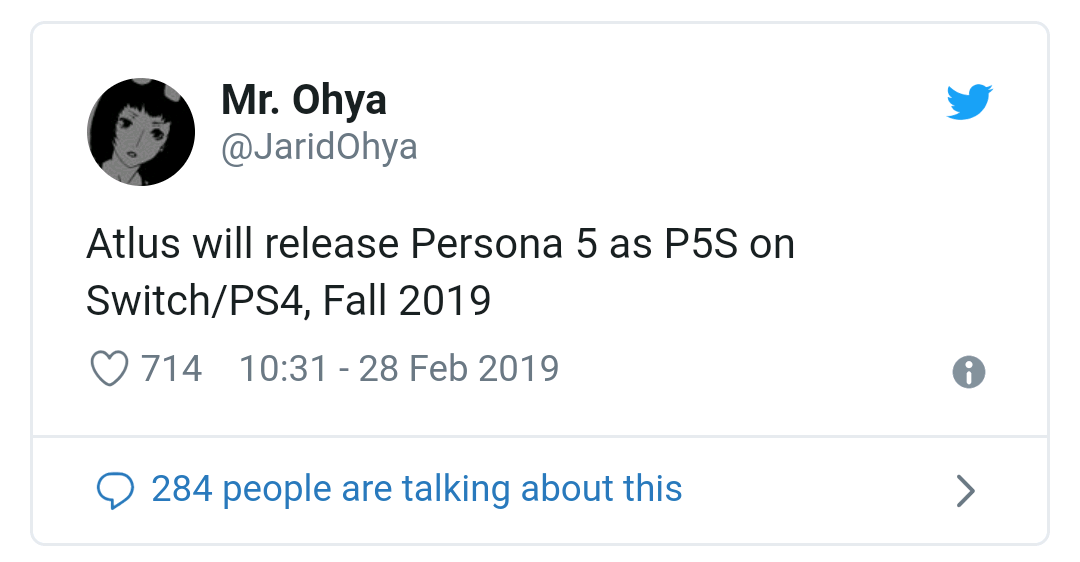Click the speech bubble reply icon
The width and height of the screenshot is (1080, 562).
pos(115,490)
